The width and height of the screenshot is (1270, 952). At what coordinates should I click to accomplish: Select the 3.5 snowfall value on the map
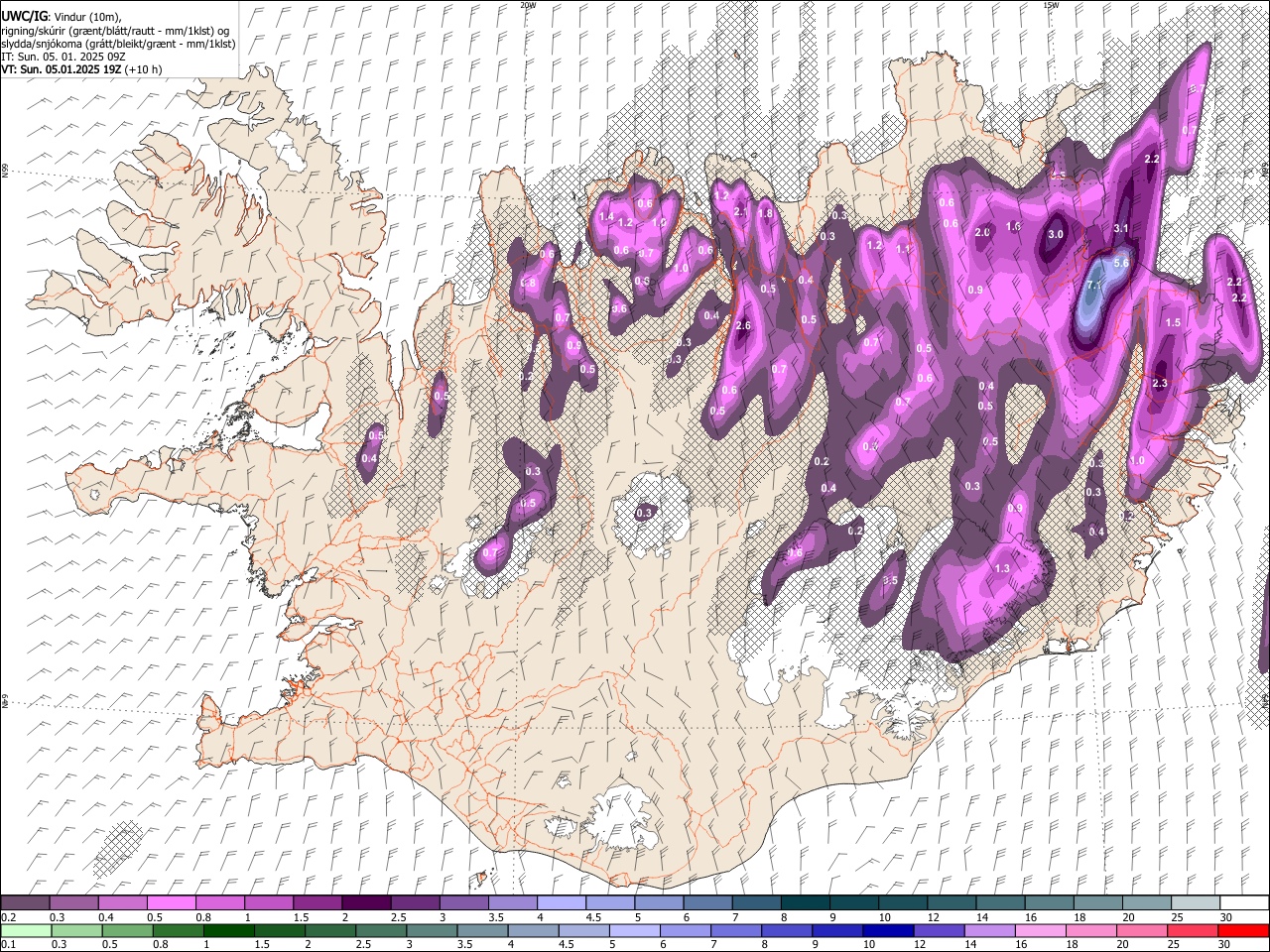pyautogui.click(x=890, y=580)
